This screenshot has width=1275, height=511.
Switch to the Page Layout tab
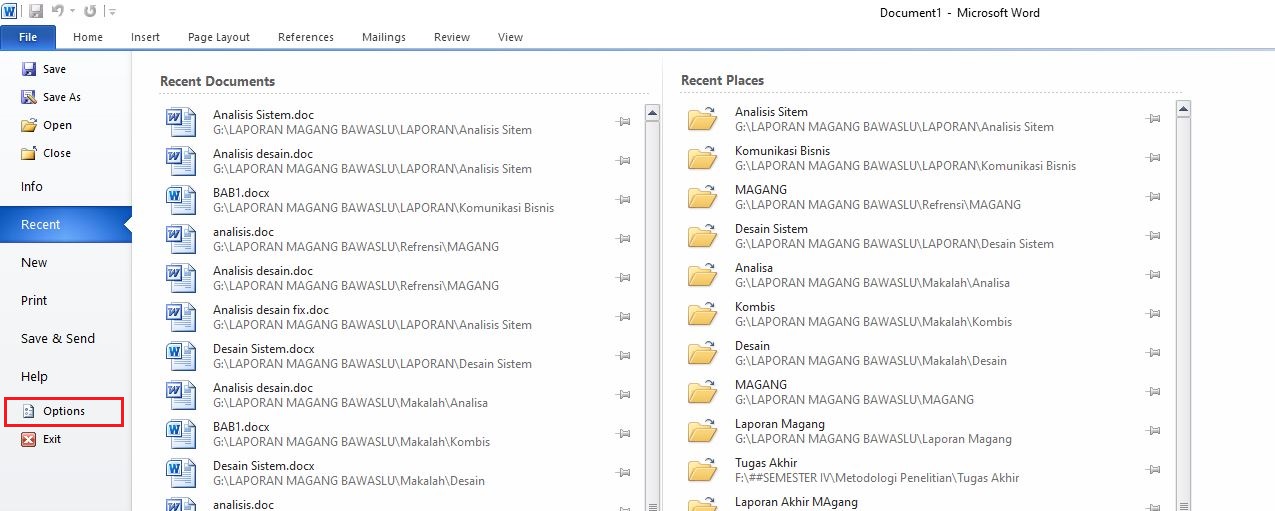(219, 37)
